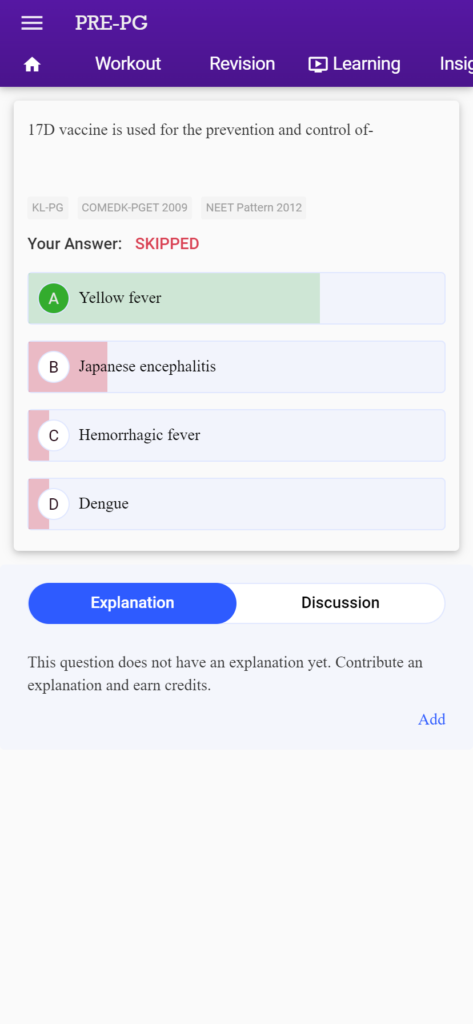
Task: Click the Add explanation link
Action: point(432,719)
